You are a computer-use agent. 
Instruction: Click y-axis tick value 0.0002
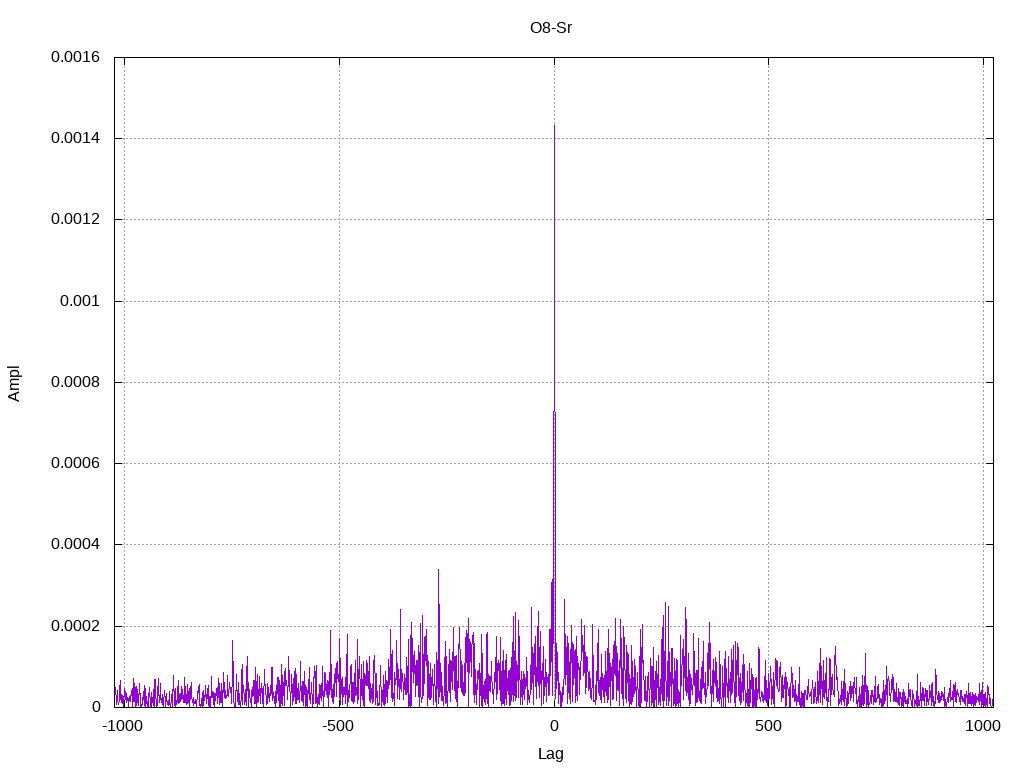click(x=76, y=626)
